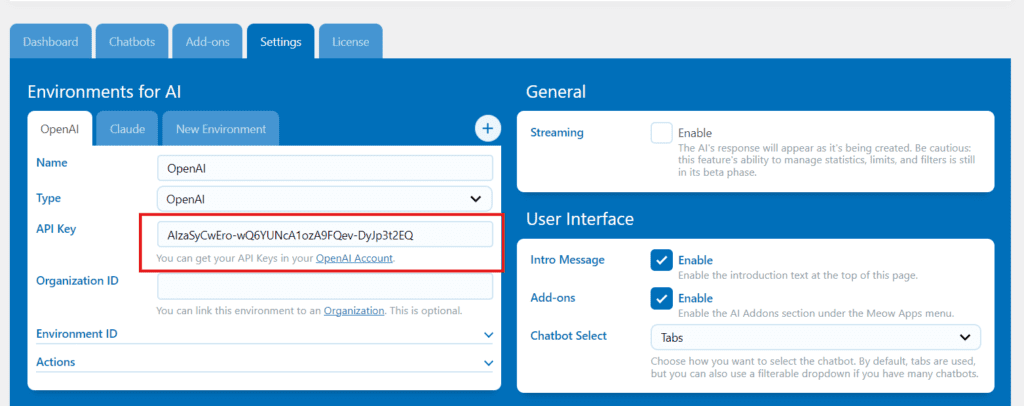Uncheck the Add-ons Enable checkbox
Image resolution: width=1024 pixels, height=406 pixels.
pyautogui.click(x=662, y=298)
